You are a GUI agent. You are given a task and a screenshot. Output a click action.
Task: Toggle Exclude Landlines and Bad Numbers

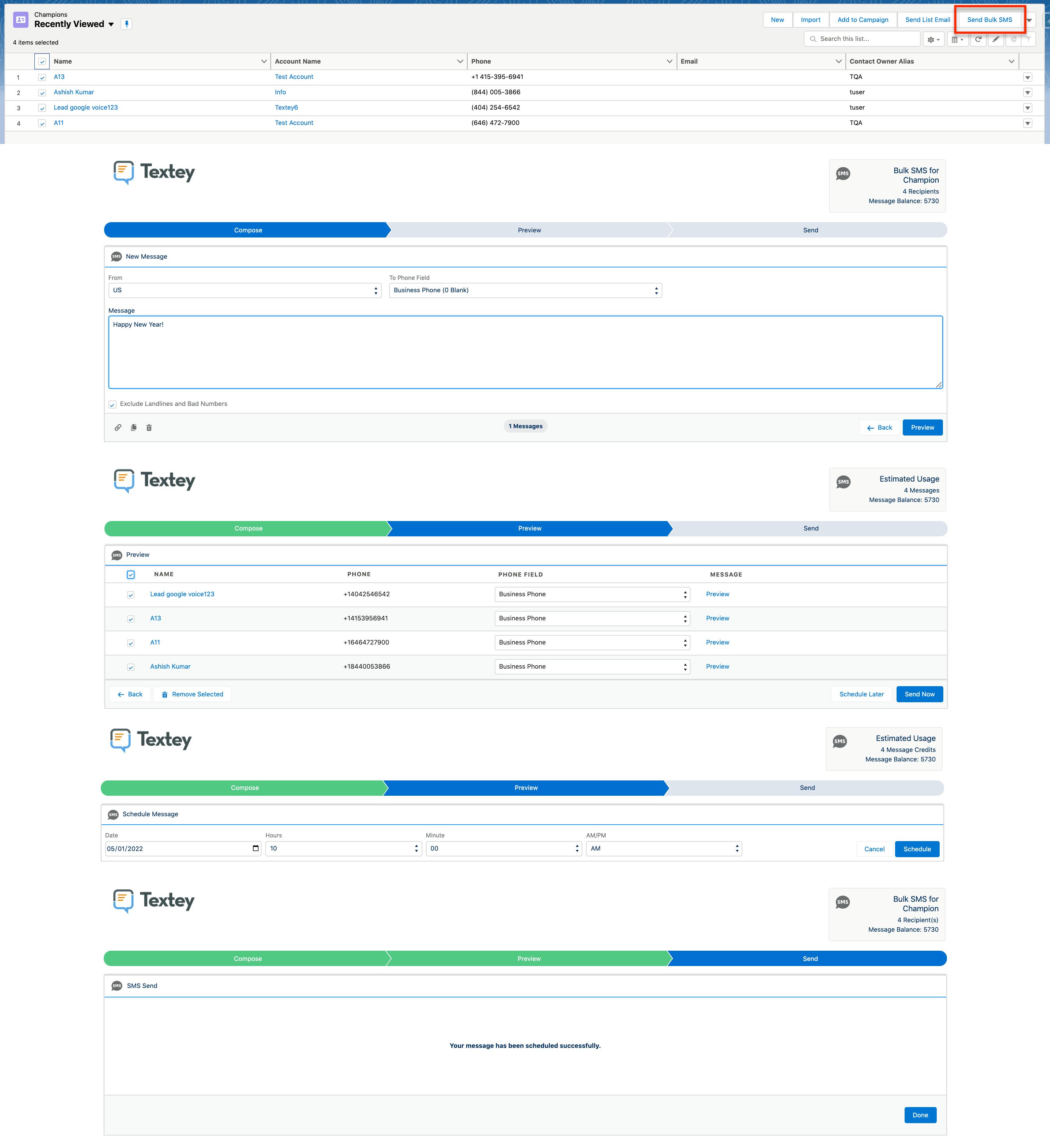(x=112, y=404)
